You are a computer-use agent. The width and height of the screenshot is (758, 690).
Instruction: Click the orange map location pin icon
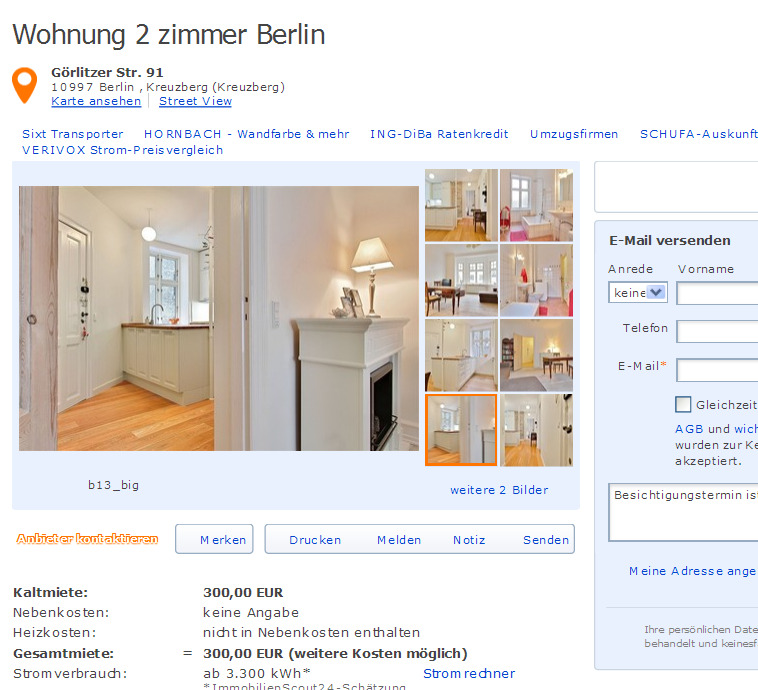[x=24, y=85]
